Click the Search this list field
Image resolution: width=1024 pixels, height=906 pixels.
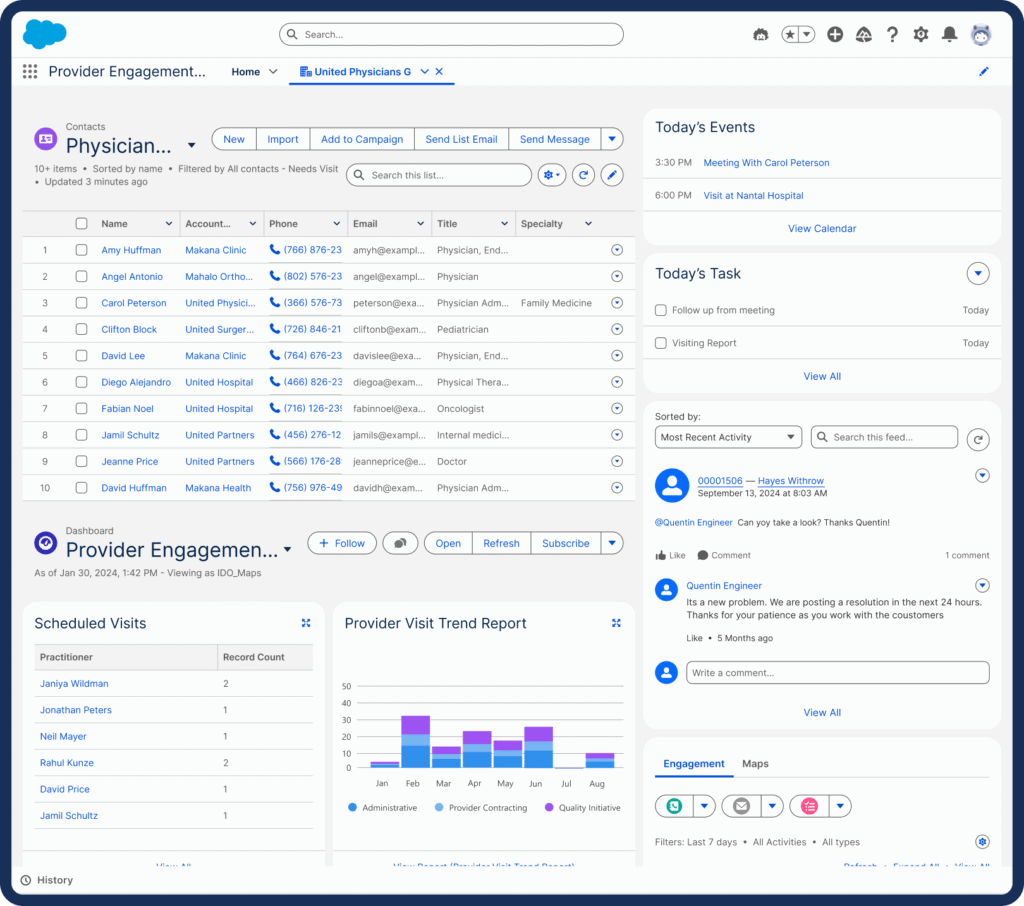point(439,175)
